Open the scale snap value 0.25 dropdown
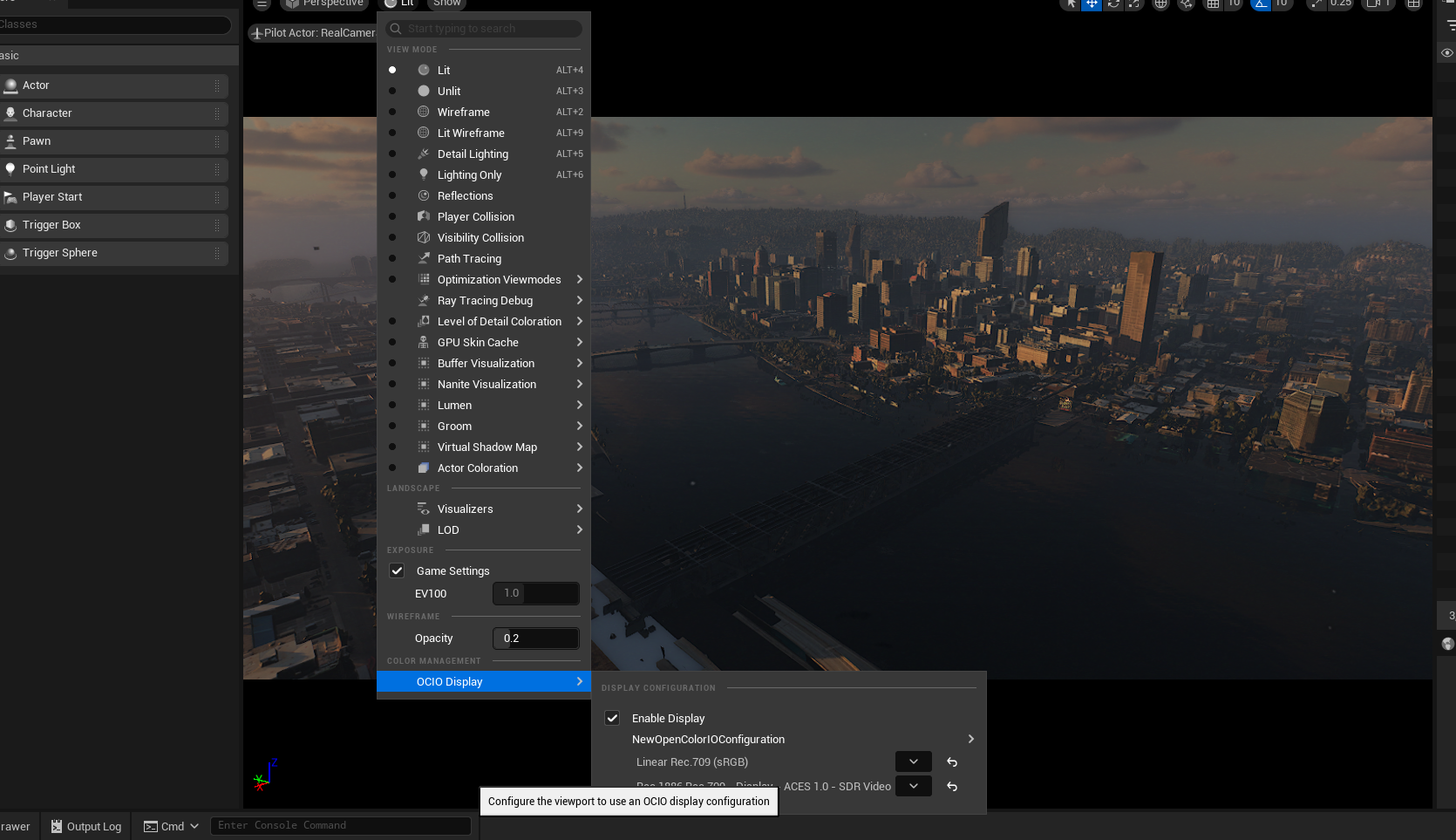The image size is (1456, 840). tap(1341, 3)
